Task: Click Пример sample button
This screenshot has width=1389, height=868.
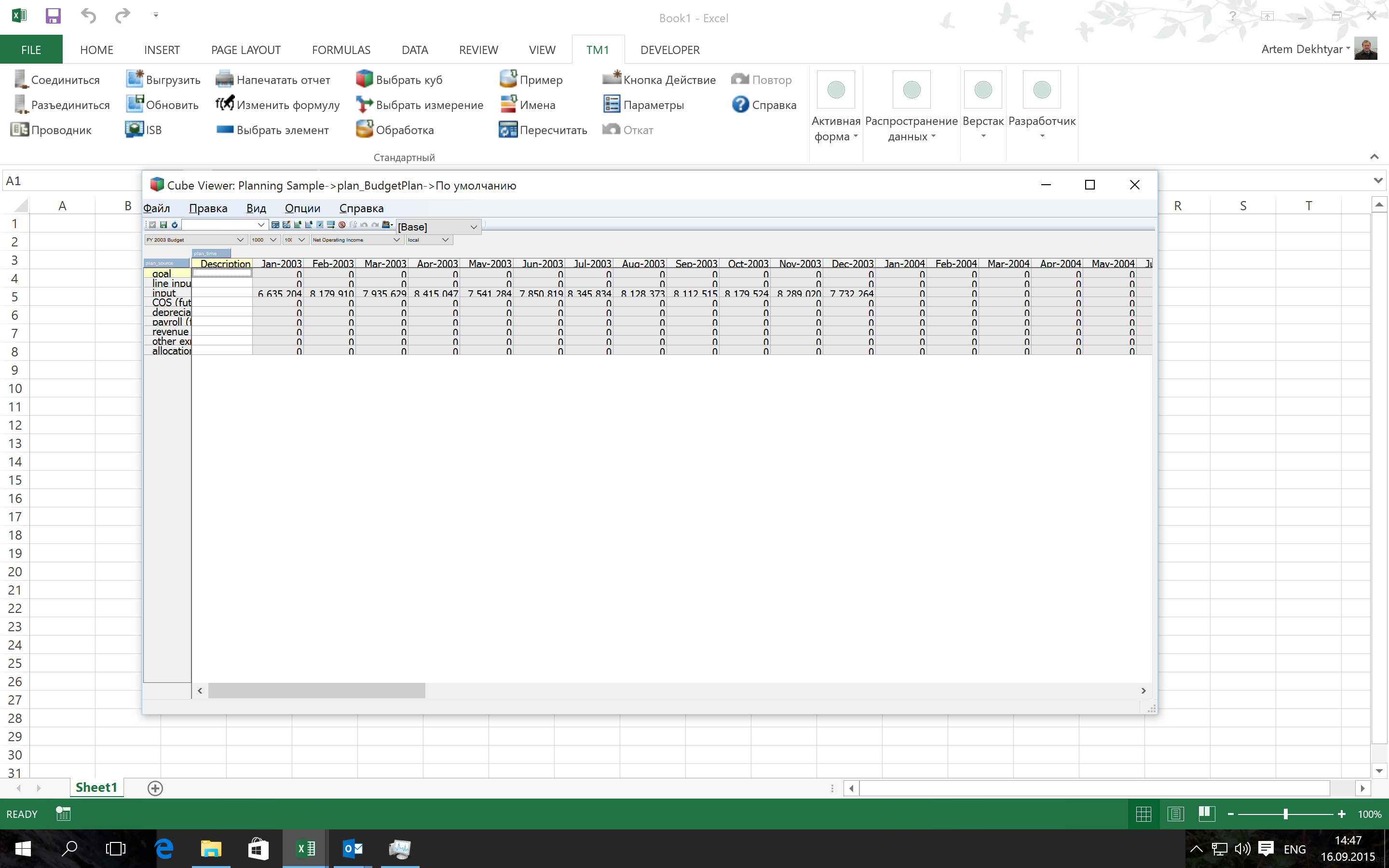Action: (531, 79)
